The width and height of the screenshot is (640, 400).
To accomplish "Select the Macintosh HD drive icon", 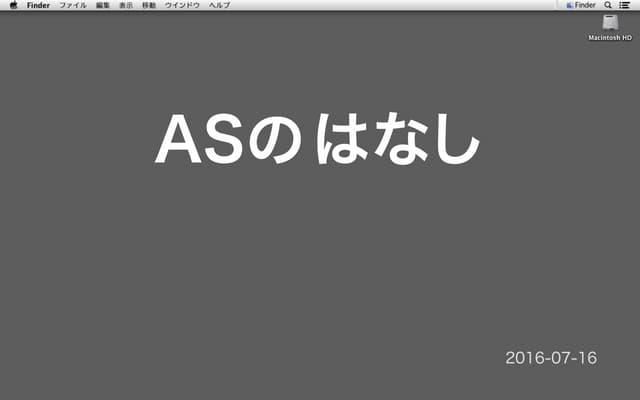I will pyautogui.click(x=610, y=22).
